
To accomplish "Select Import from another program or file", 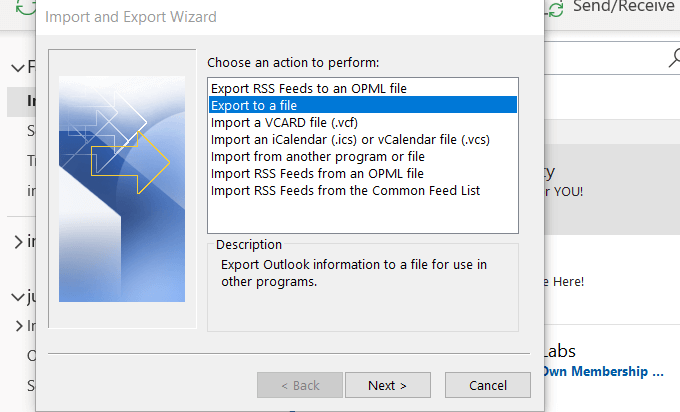I will (x=317, y=156).
